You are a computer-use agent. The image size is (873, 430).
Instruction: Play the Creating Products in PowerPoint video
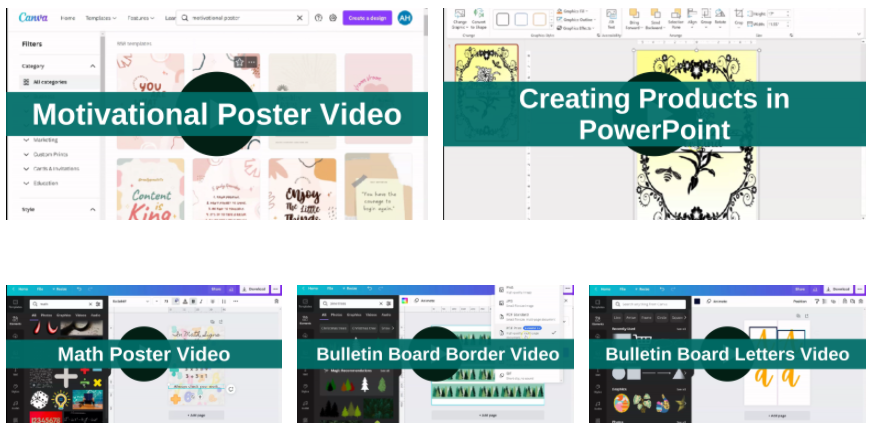click(x=654, y=114)
